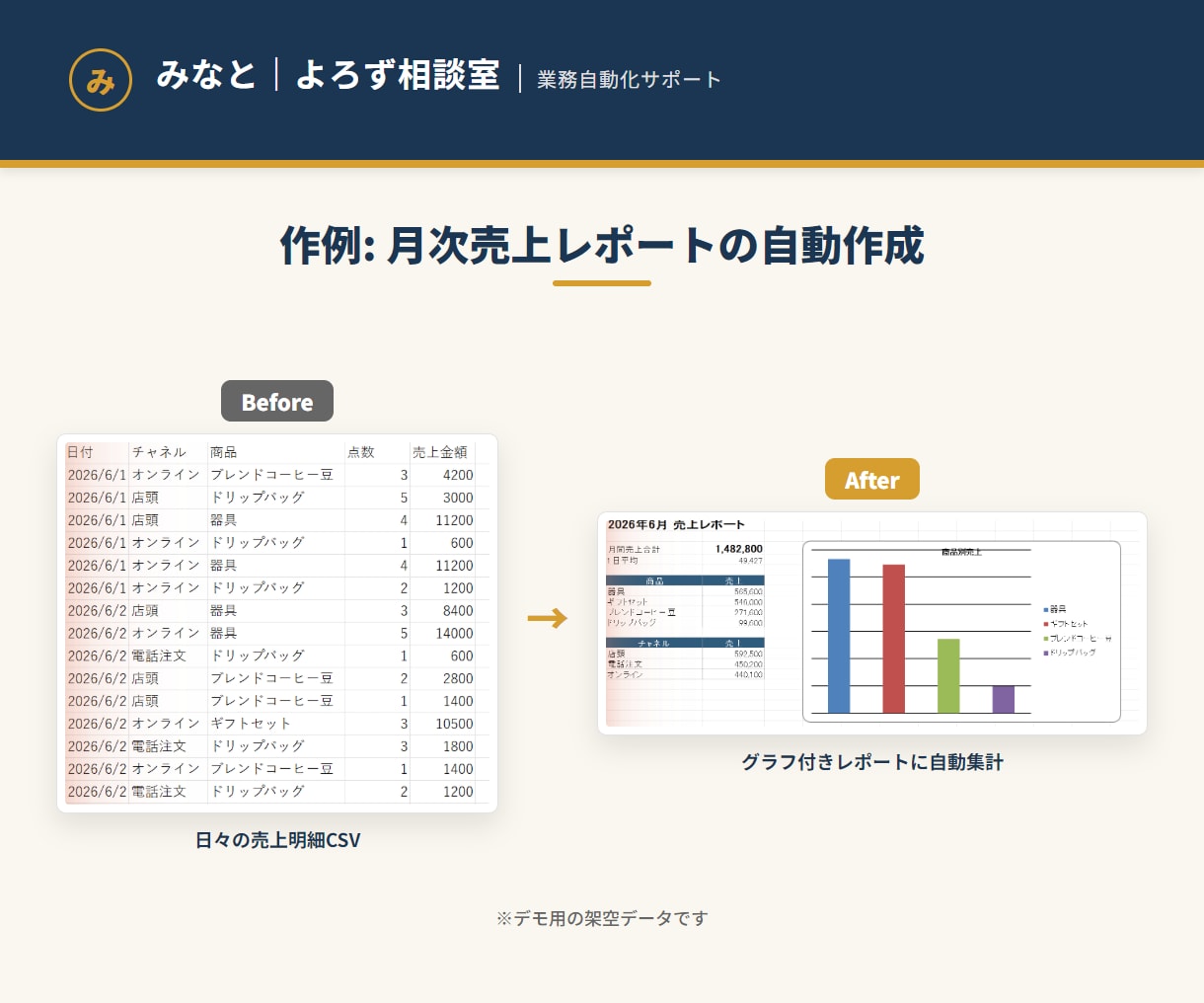Screen dimensions: 1204x1003
Task: Click the 1,482,800 monthly total value
Action: (x=739, y=549)
